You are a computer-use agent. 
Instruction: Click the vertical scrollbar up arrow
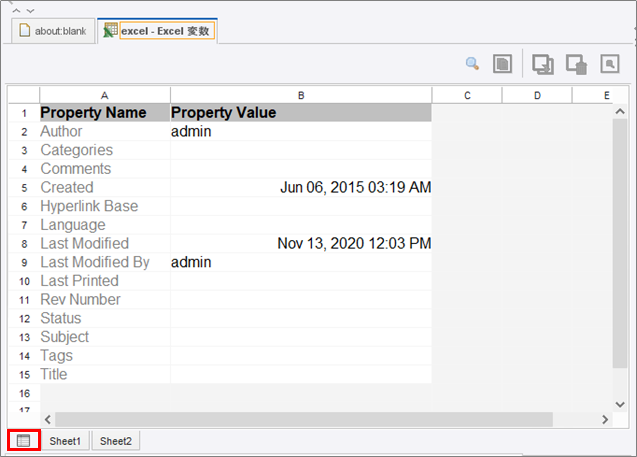pos(620,111)
